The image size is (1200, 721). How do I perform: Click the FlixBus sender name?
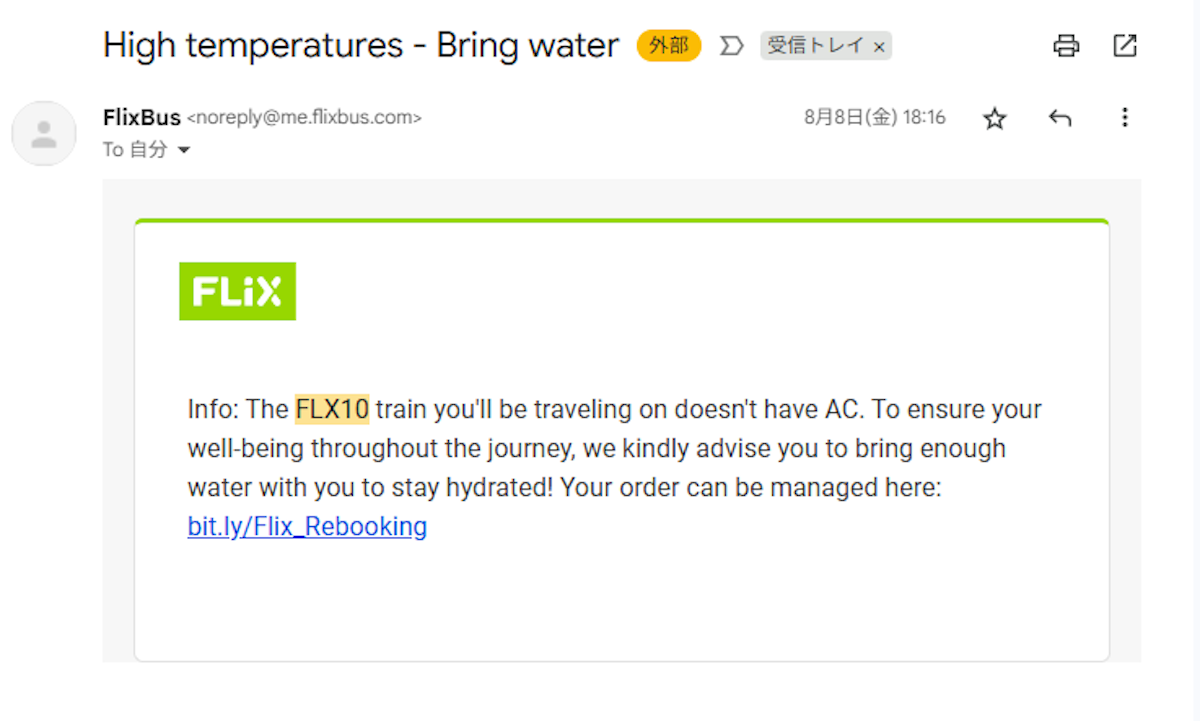(x=141, y=118)
